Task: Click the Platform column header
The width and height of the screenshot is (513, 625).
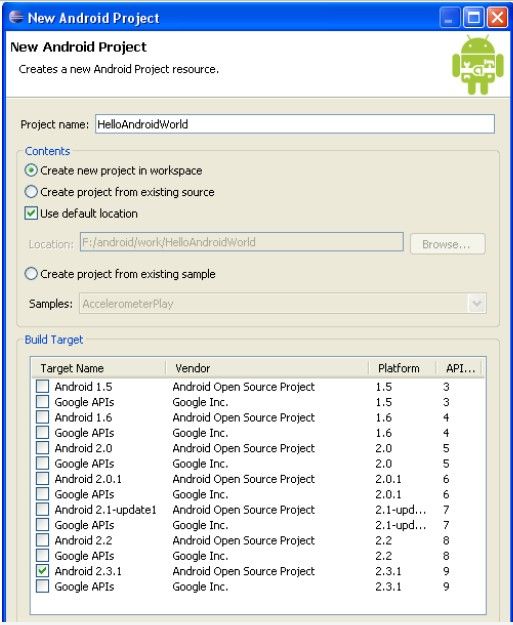Action: [402, 368]
